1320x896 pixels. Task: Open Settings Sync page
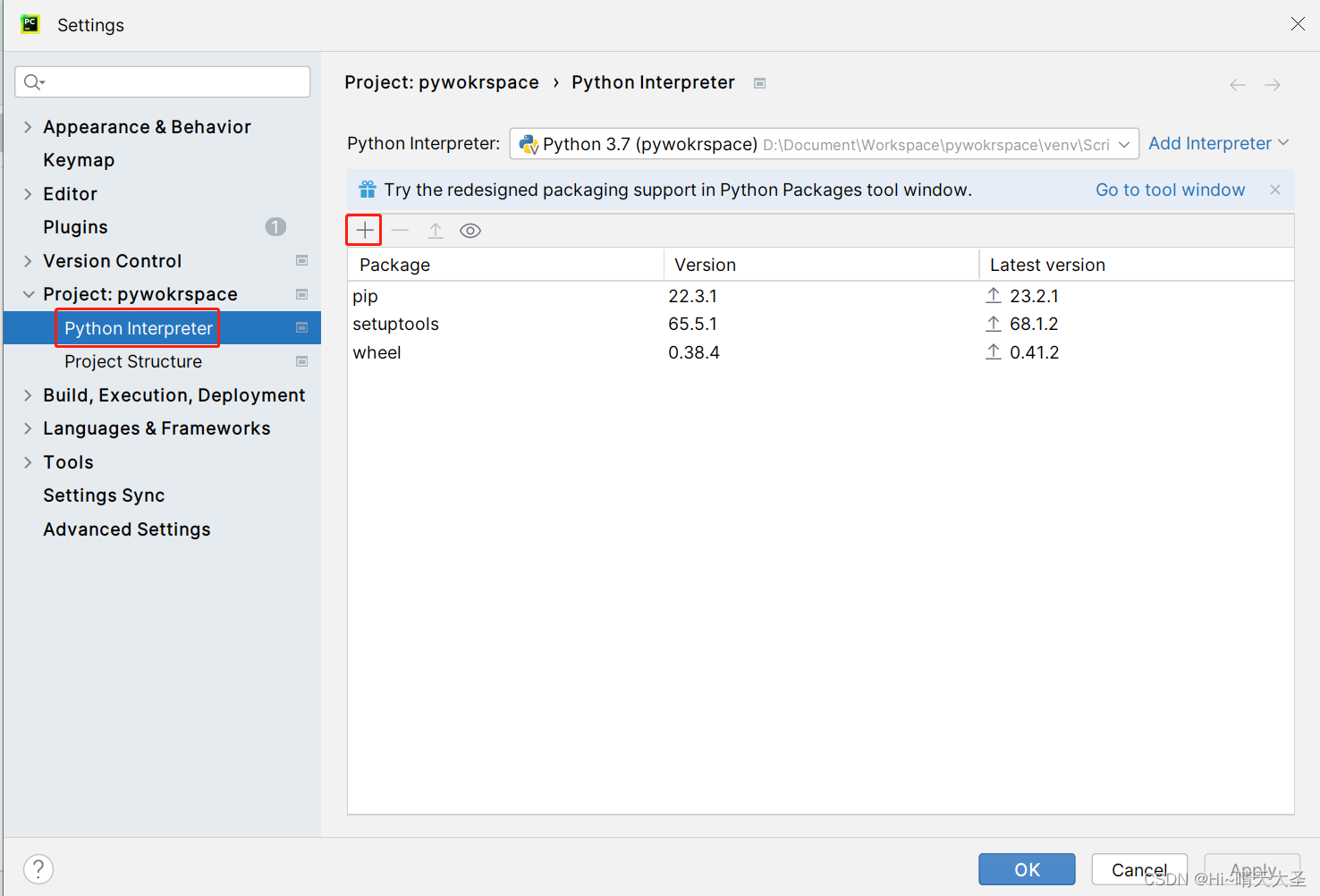104,495
